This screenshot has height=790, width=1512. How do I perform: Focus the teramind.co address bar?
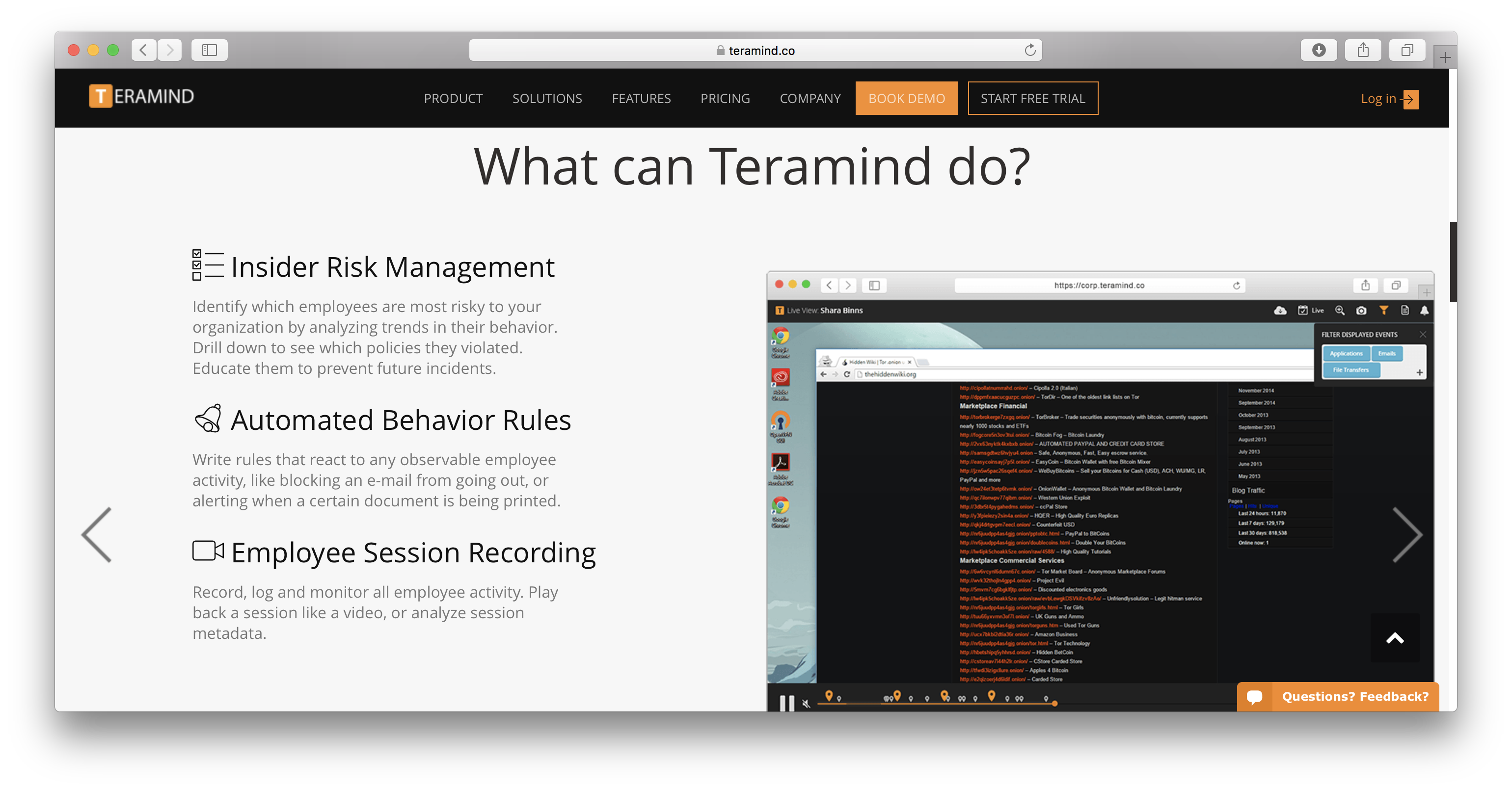click(756, 51)
